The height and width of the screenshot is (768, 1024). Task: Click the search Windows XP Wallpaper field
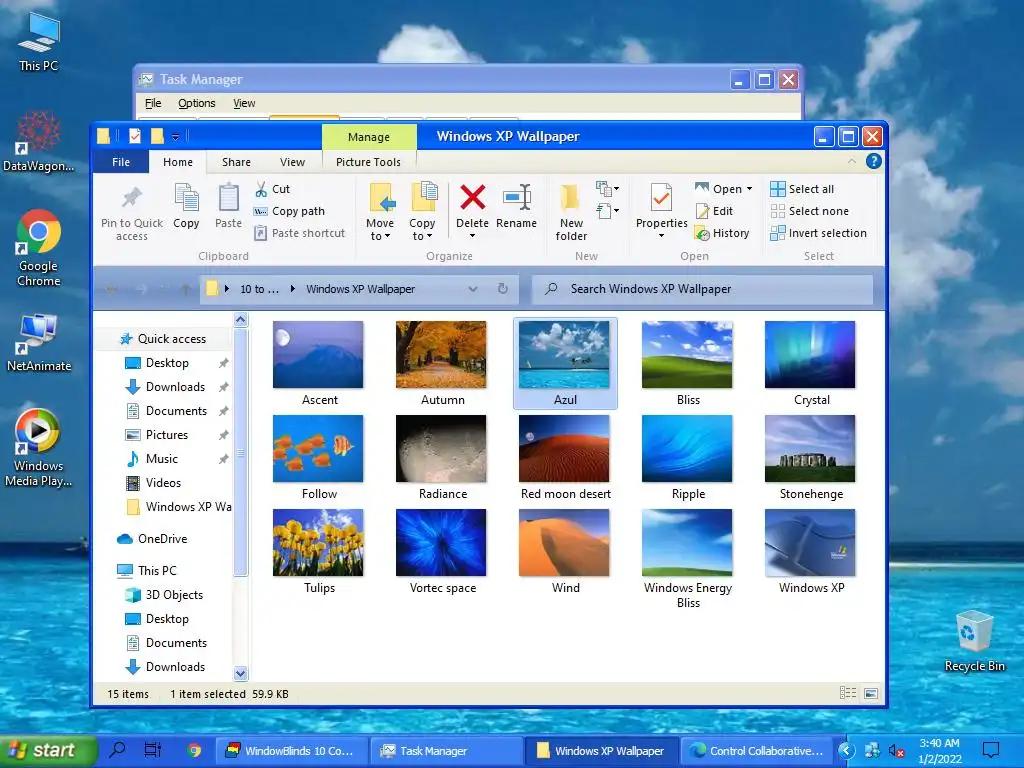tap(703, 289)
